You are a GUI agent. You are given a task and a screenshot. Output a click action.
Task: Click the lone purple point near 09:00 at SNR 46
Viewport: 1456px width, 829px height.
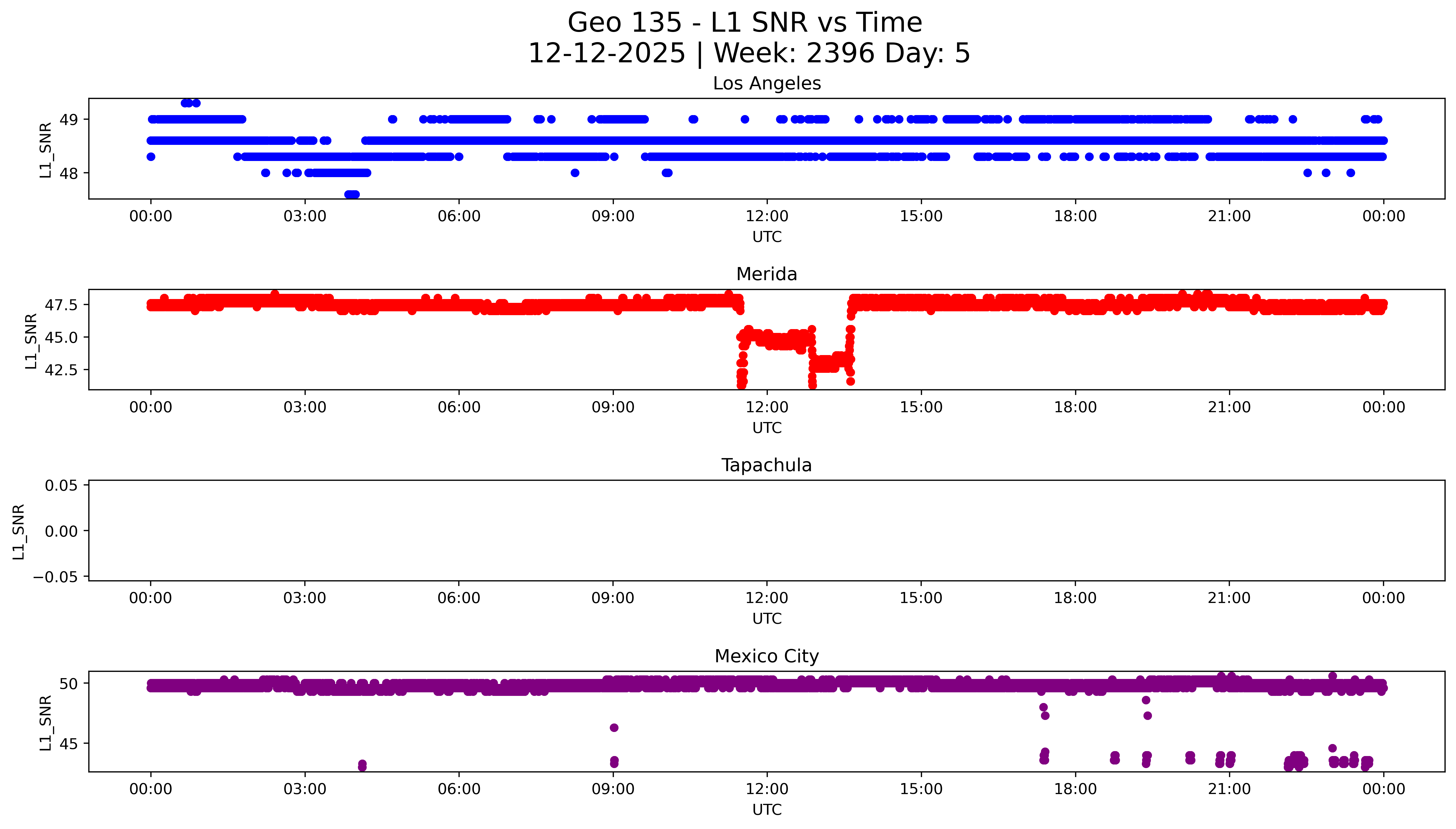(x=614, y=728)
